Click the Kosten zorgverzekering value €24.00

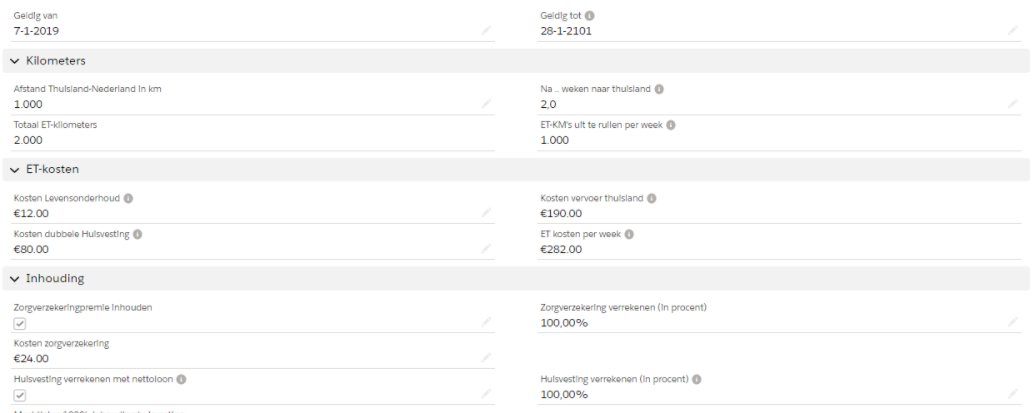(x=31, y=359)
